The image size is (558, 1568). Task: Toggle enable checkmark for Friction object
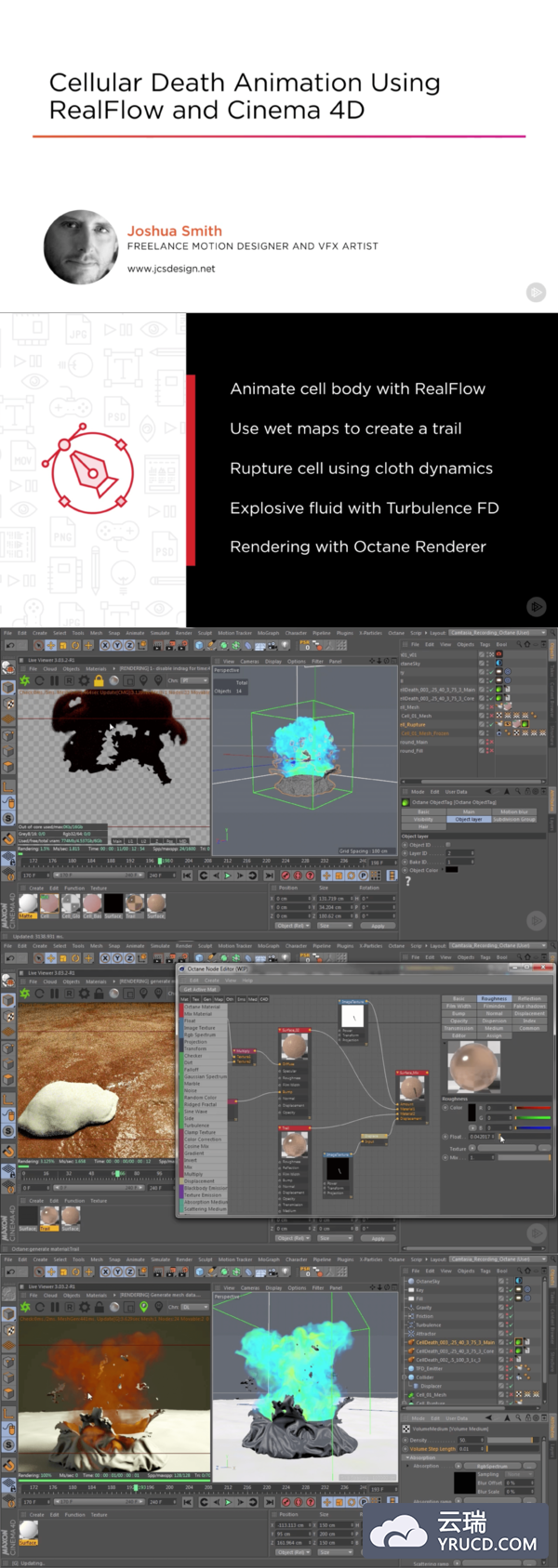pyautogui.click(x=511, y=1316)
